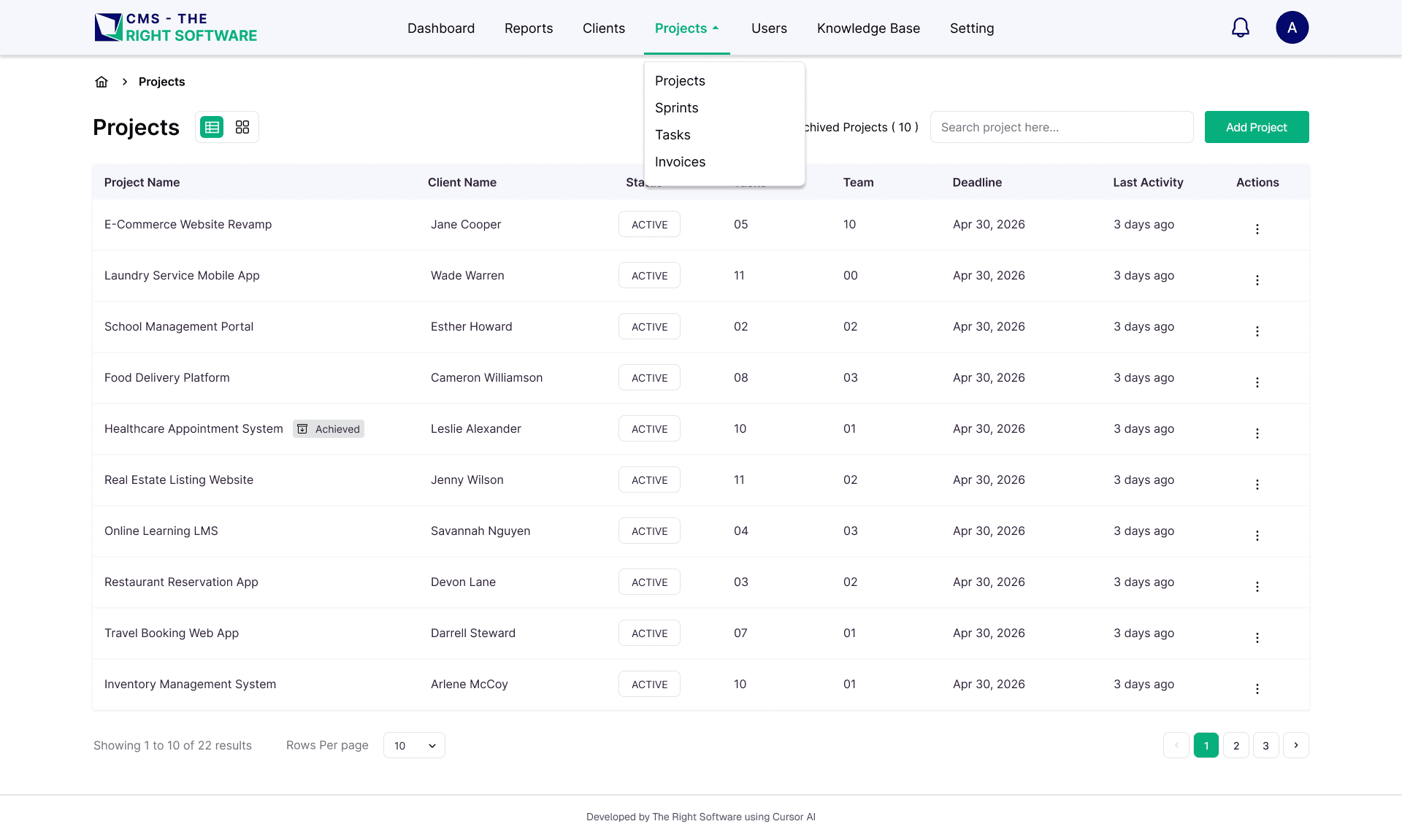Click the notification bell icon
This screenshot has height=840, width=1402.
pos(1241,27)
